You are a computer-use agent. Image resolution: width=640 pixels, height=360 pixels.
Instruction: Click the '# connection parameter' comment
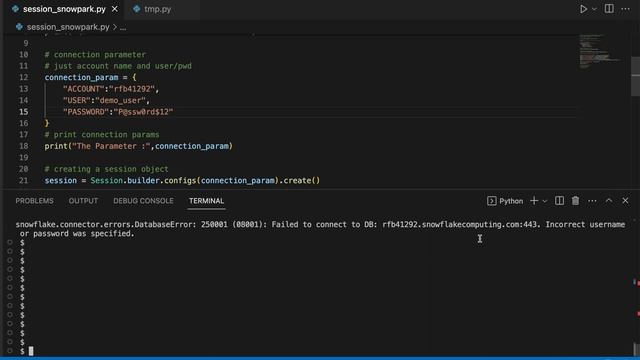[x=95, y=55]
